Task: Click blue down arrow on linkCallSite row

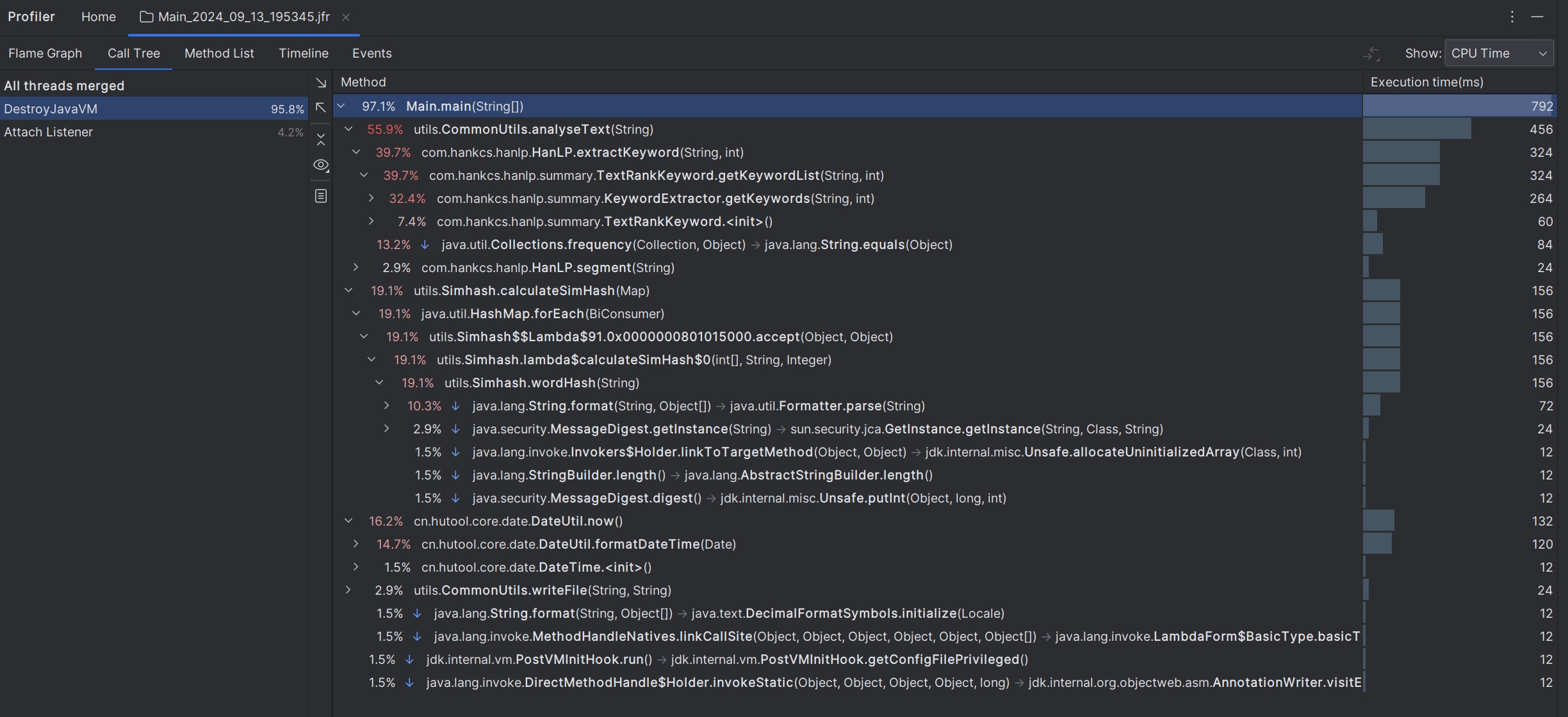Action: pos(417,636)
